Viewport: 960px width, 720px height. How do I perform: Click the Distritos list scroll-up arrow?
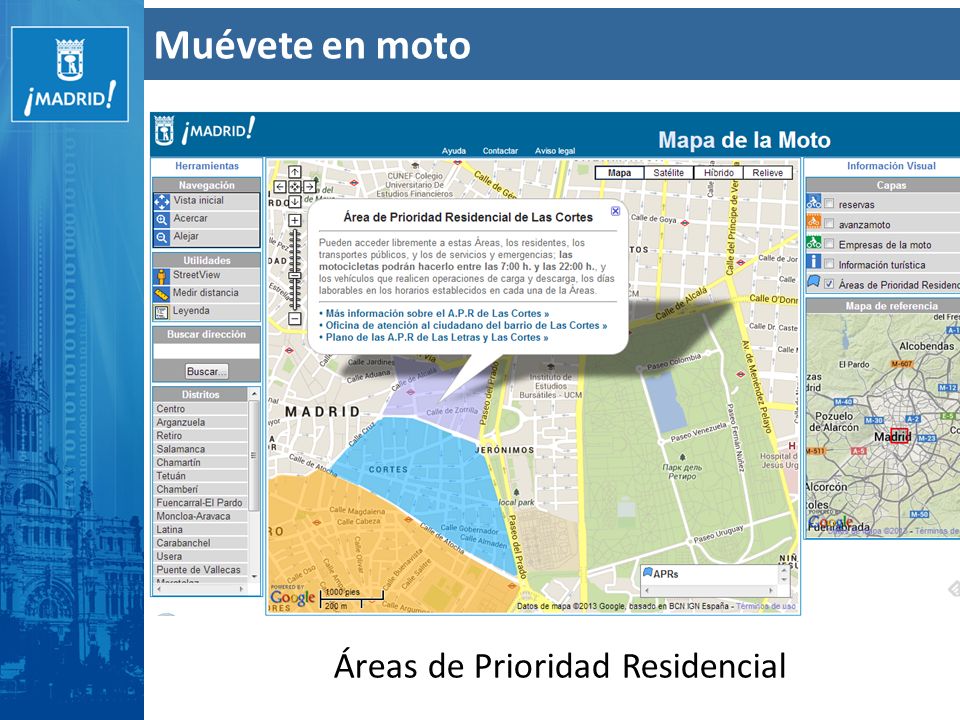254,394
